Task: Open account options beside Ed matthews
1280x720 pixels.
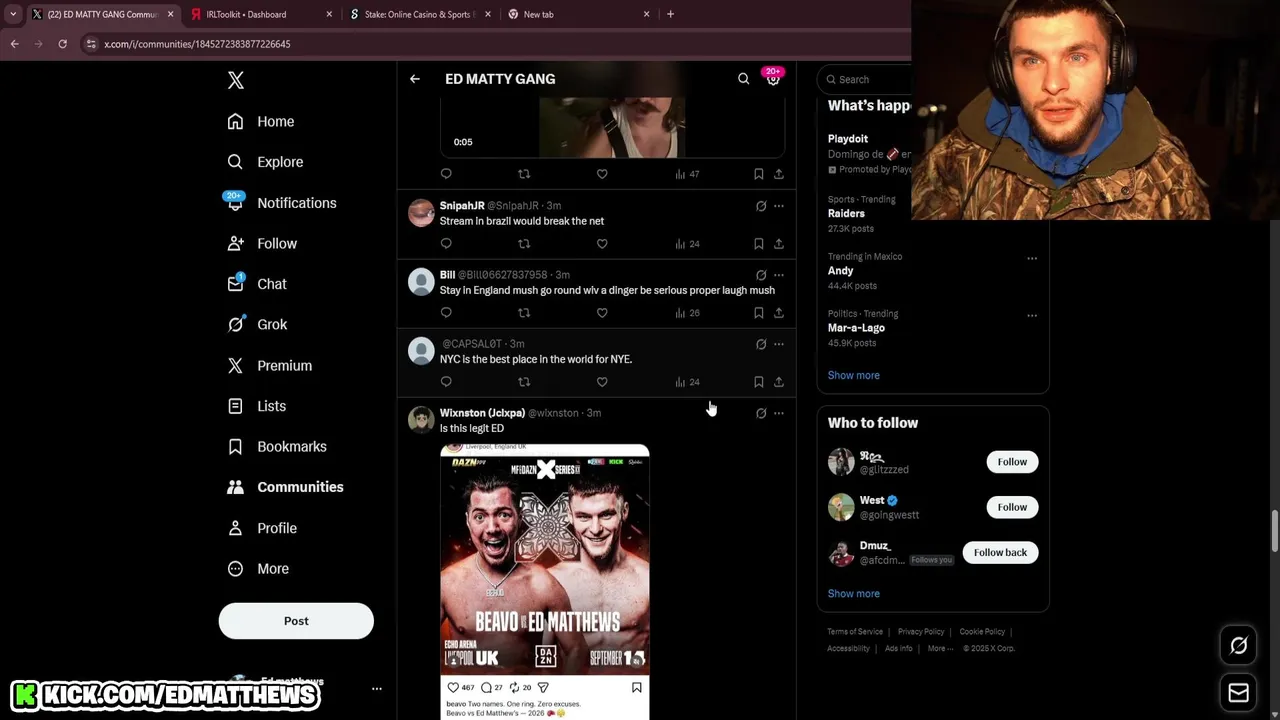Action: click(377, 689)
